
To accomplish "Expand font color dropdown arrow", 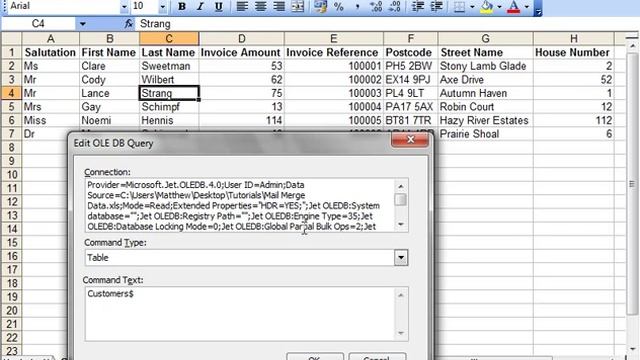I will (x=526, y=7).
